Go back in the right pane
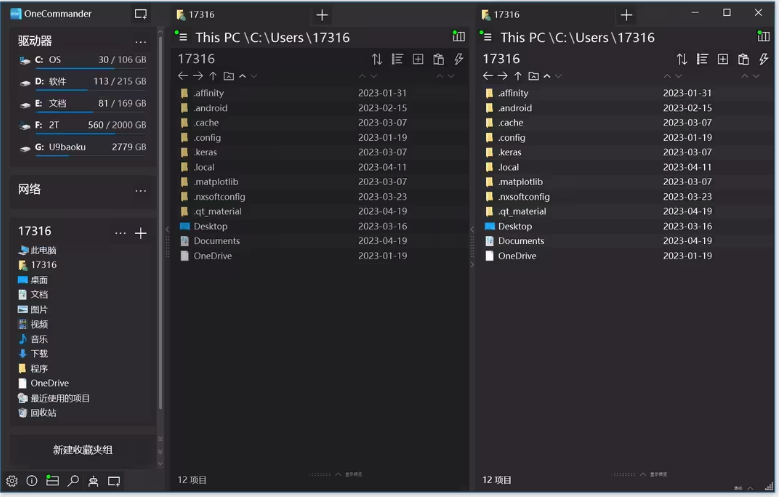 click(x=488, y=76)
